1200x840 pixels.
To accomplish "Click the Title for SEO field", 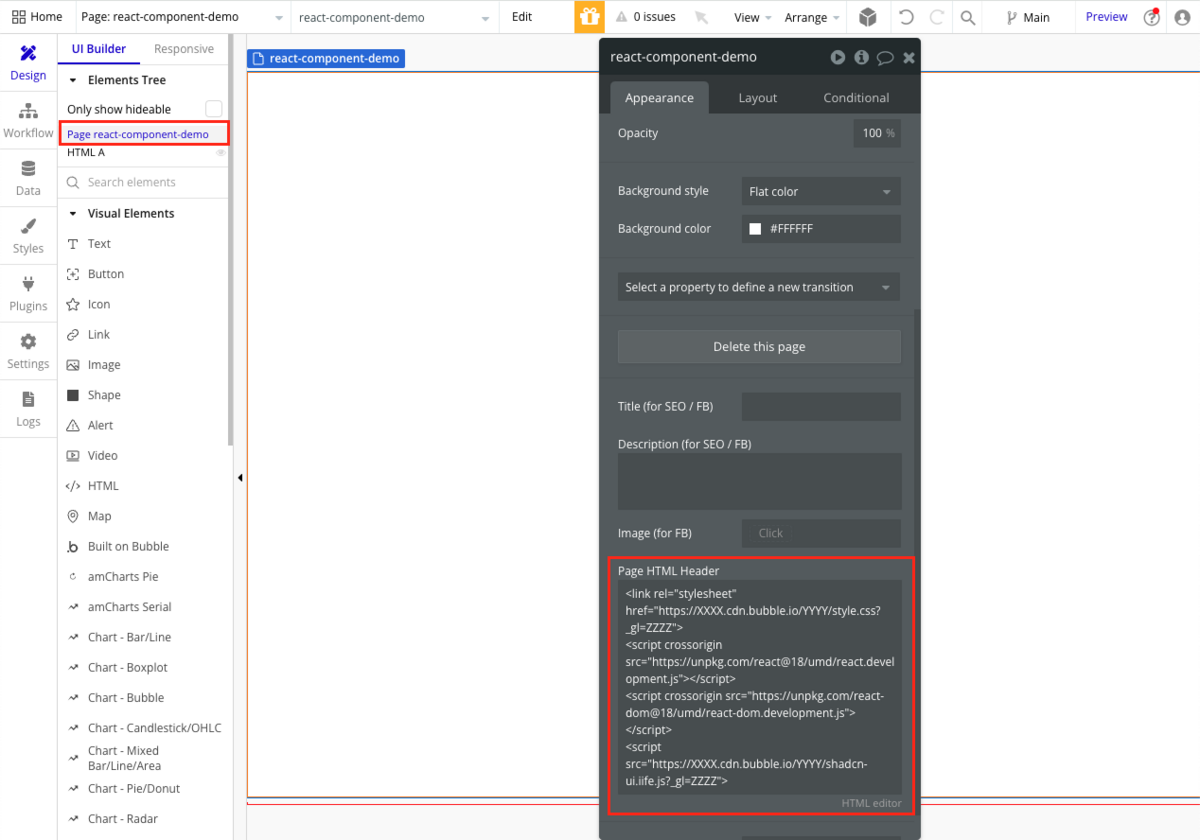I will (x=821, y=407).
